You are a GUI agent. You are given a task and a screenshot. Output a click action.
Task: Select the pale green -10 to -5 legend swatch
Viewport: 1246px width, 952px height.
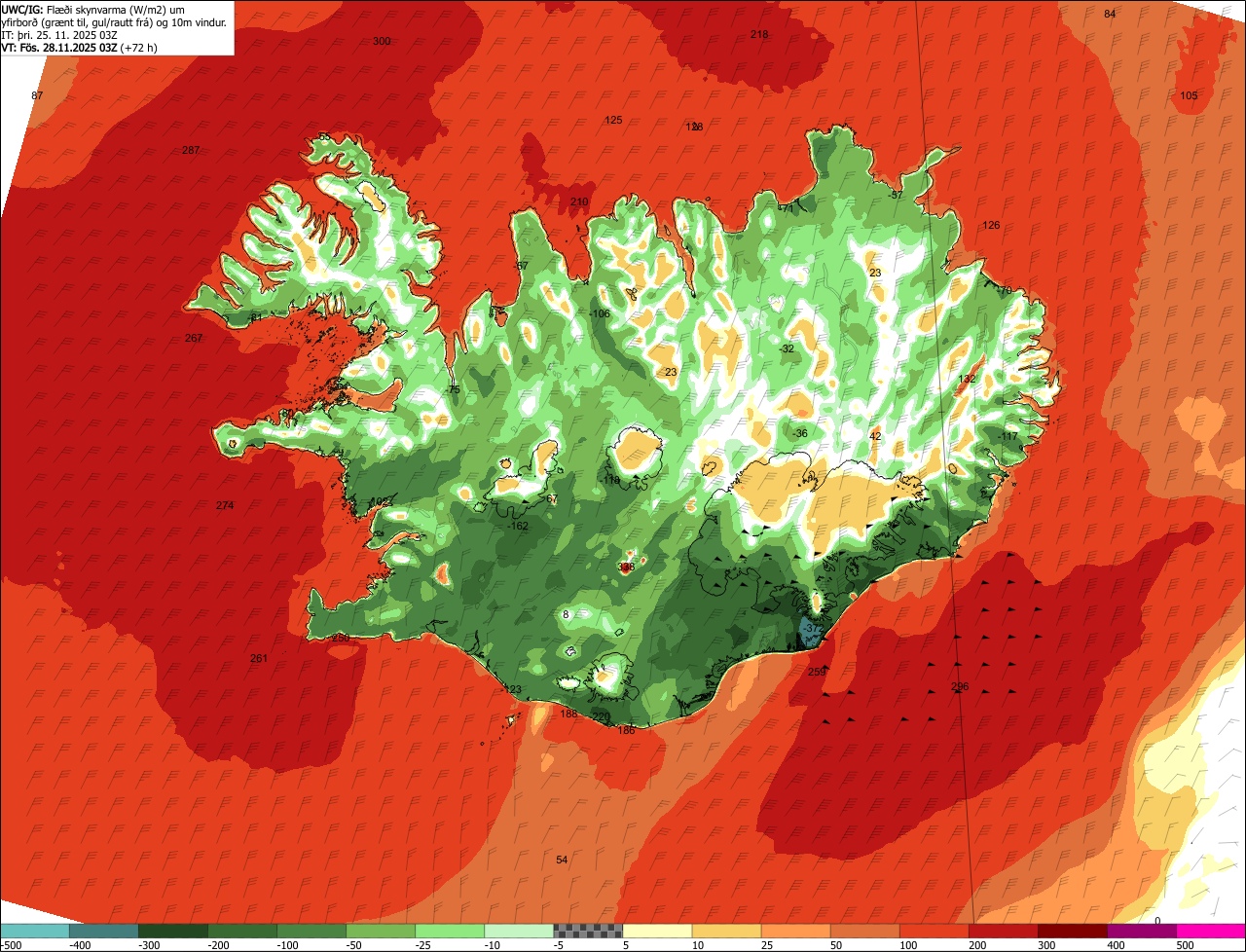(x=518, y=931)
